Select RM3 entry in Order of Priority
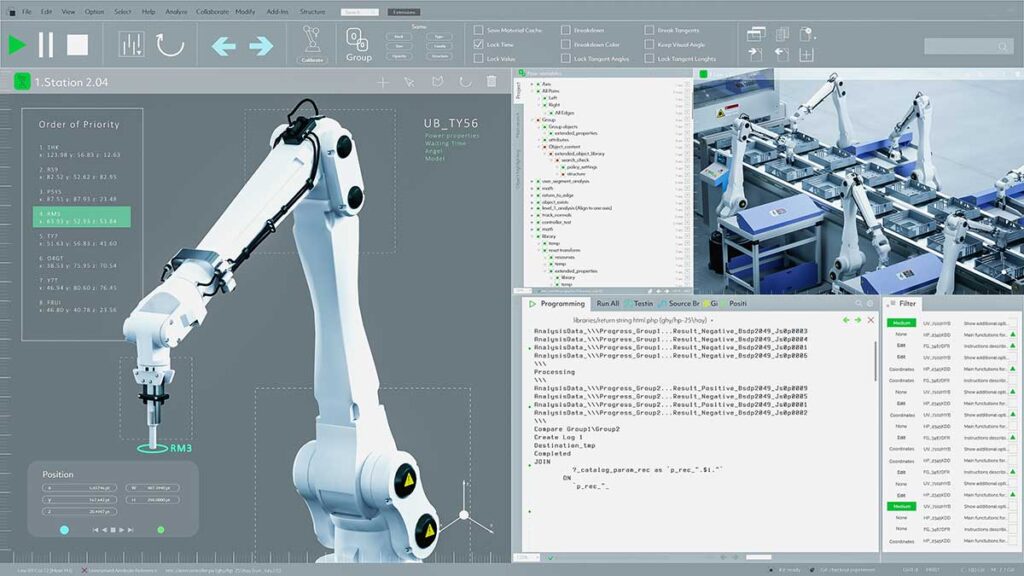Screen dimensions: 1024x576 coord(82,217)
